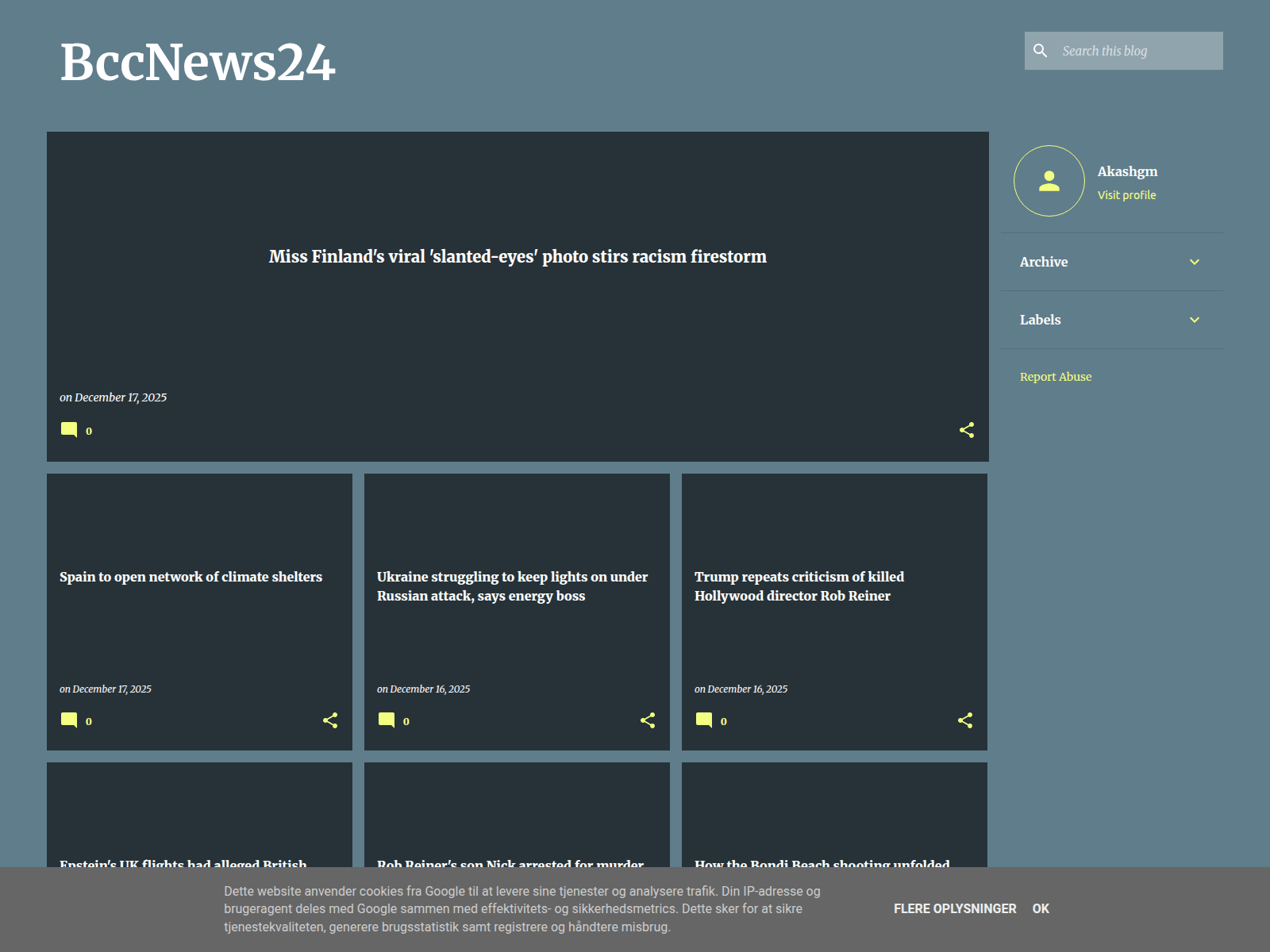This screenshot has width=1270, height=952.
Task: Click date on Spain climate shelters post
Action: point(112,689)
